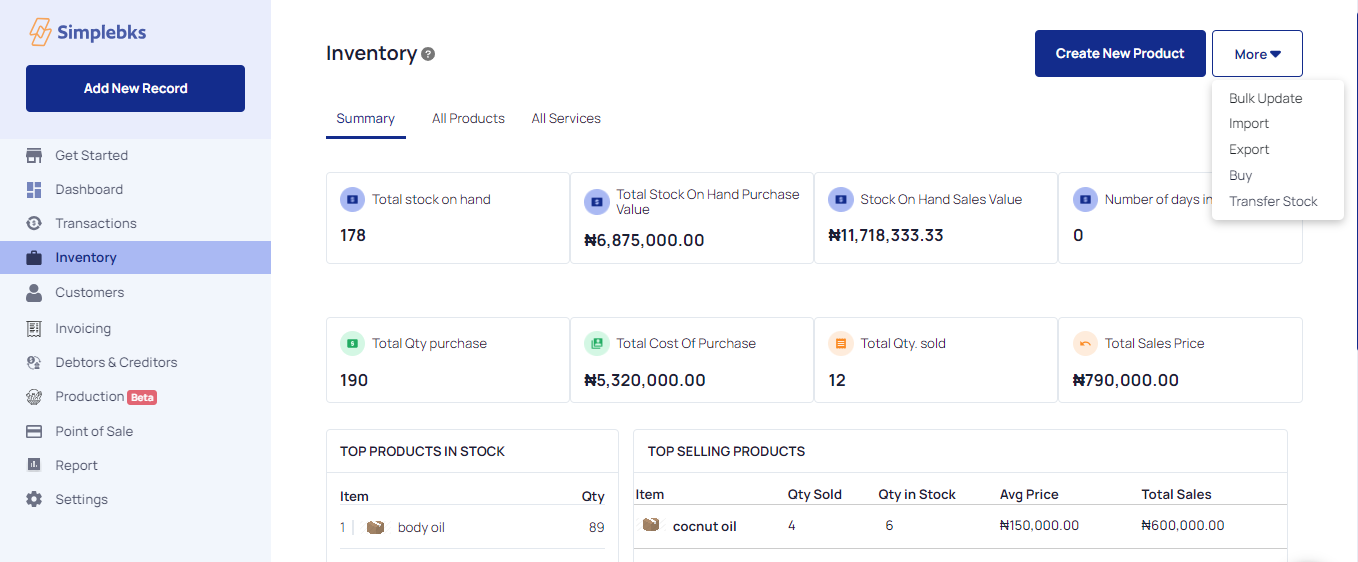This screenshot has width=1358, height=562.
Task: Click the Invoicing receipt icon
Action: click(34, 328)
